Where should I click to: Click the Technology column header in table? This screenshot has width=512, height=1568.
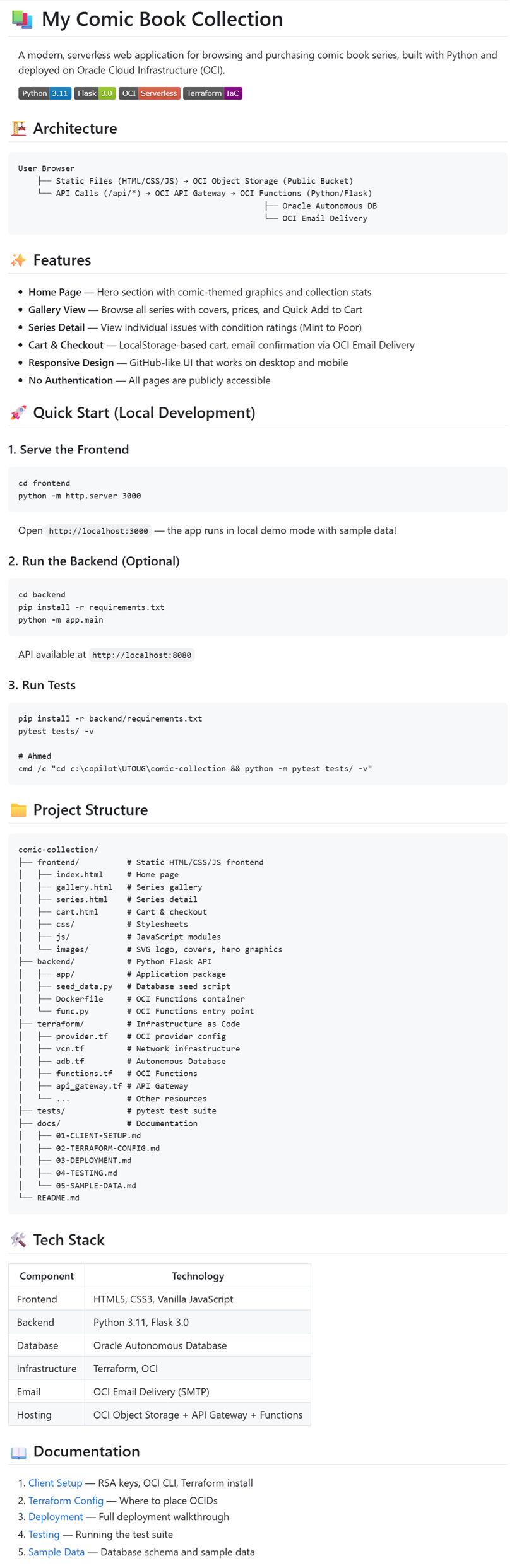click(x=198, y=1276)
